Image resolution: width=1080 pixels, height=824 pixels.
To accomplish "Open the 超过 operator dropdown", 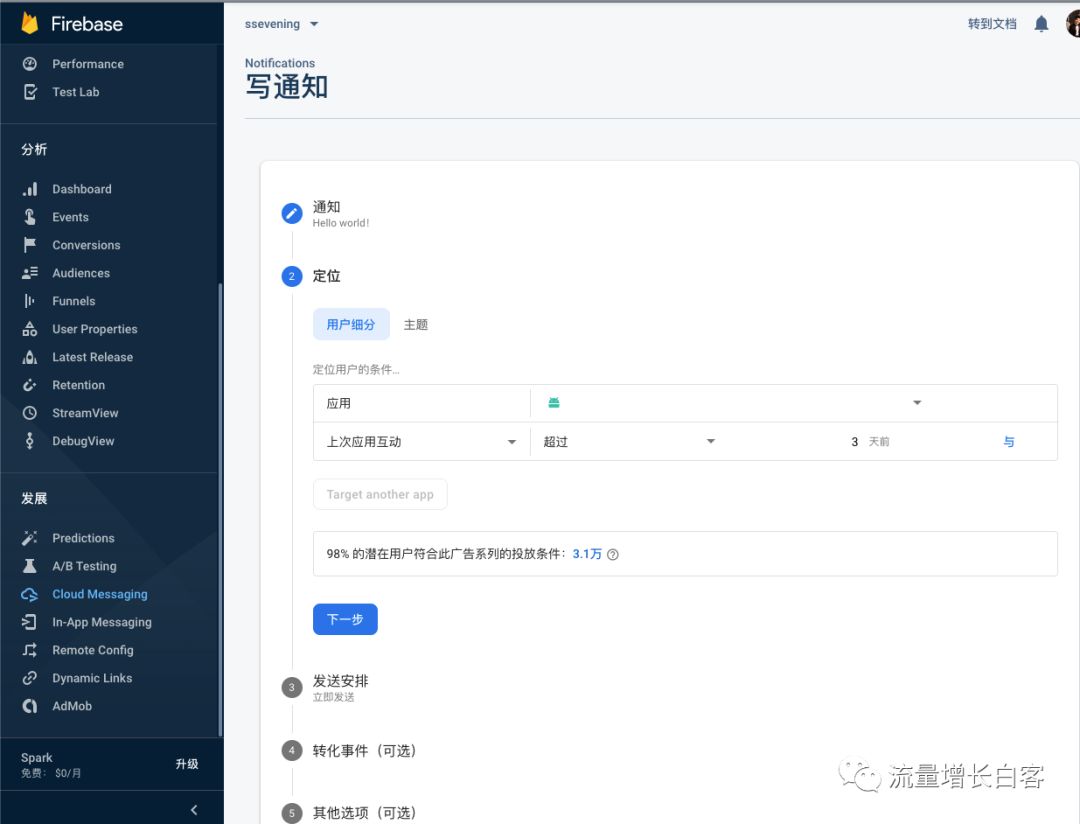I will click(629, 442).
